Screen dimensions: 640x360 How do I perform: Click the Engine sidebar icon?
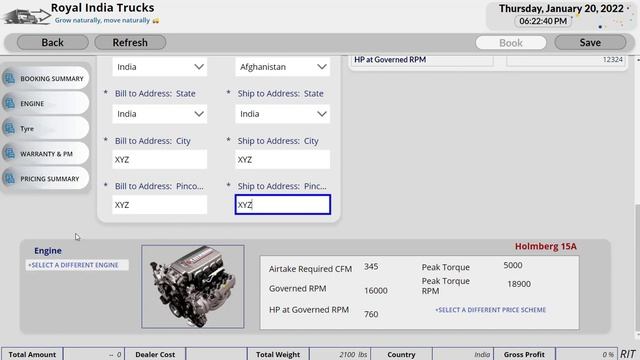9,103
